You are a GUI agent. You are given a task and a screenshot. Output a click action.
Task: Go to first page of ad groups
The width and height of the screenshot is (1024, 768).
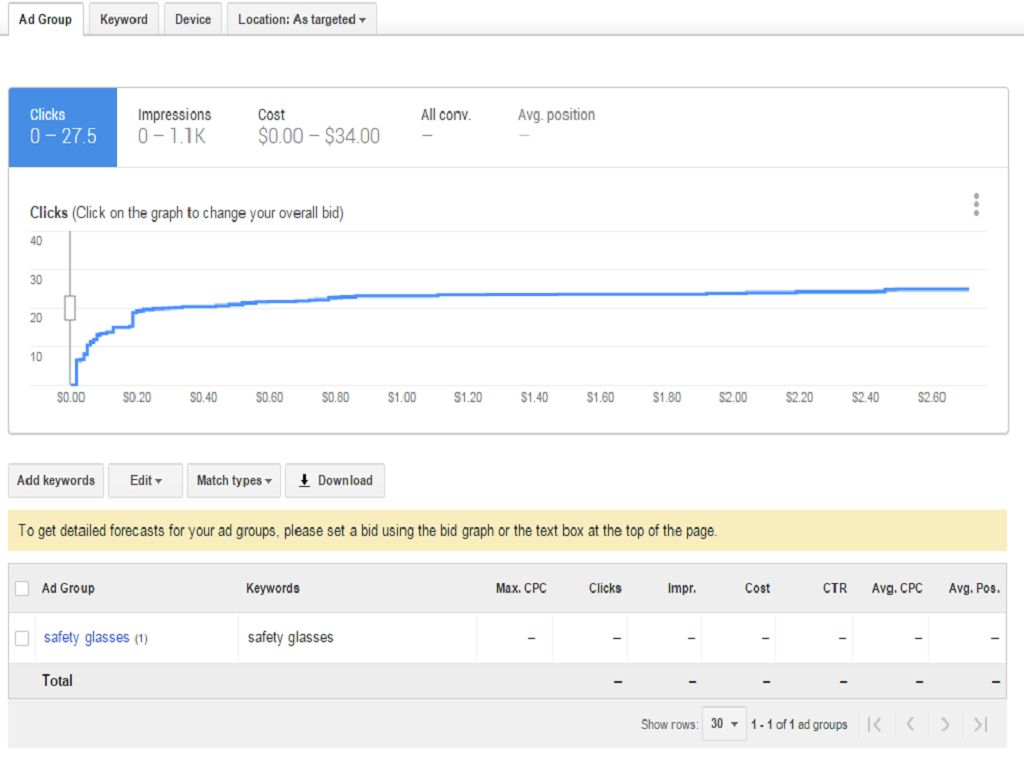875,724
